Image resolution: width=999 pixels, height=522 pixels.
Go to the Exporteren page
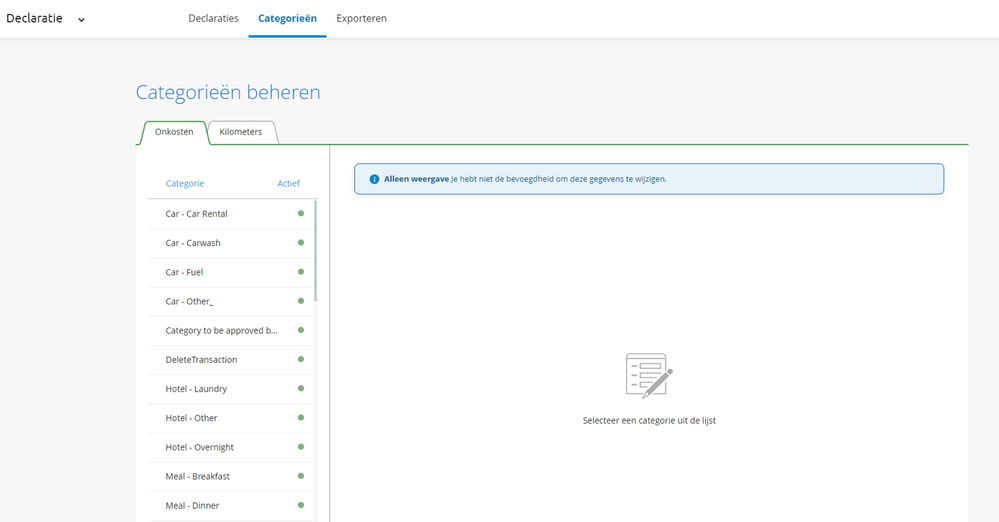coord(361,19)
